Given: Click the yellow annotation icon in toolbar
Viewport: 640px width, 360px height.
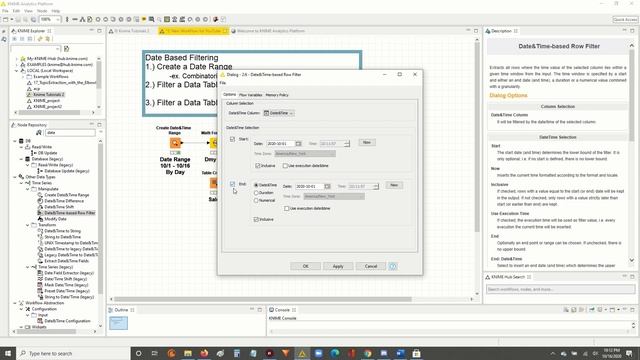Looking at the screenshot, I should 144,19.
